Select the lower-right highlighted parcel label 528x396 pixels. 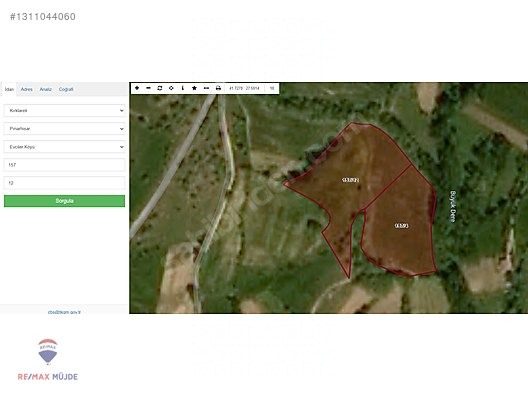click(x=401, y=226)
